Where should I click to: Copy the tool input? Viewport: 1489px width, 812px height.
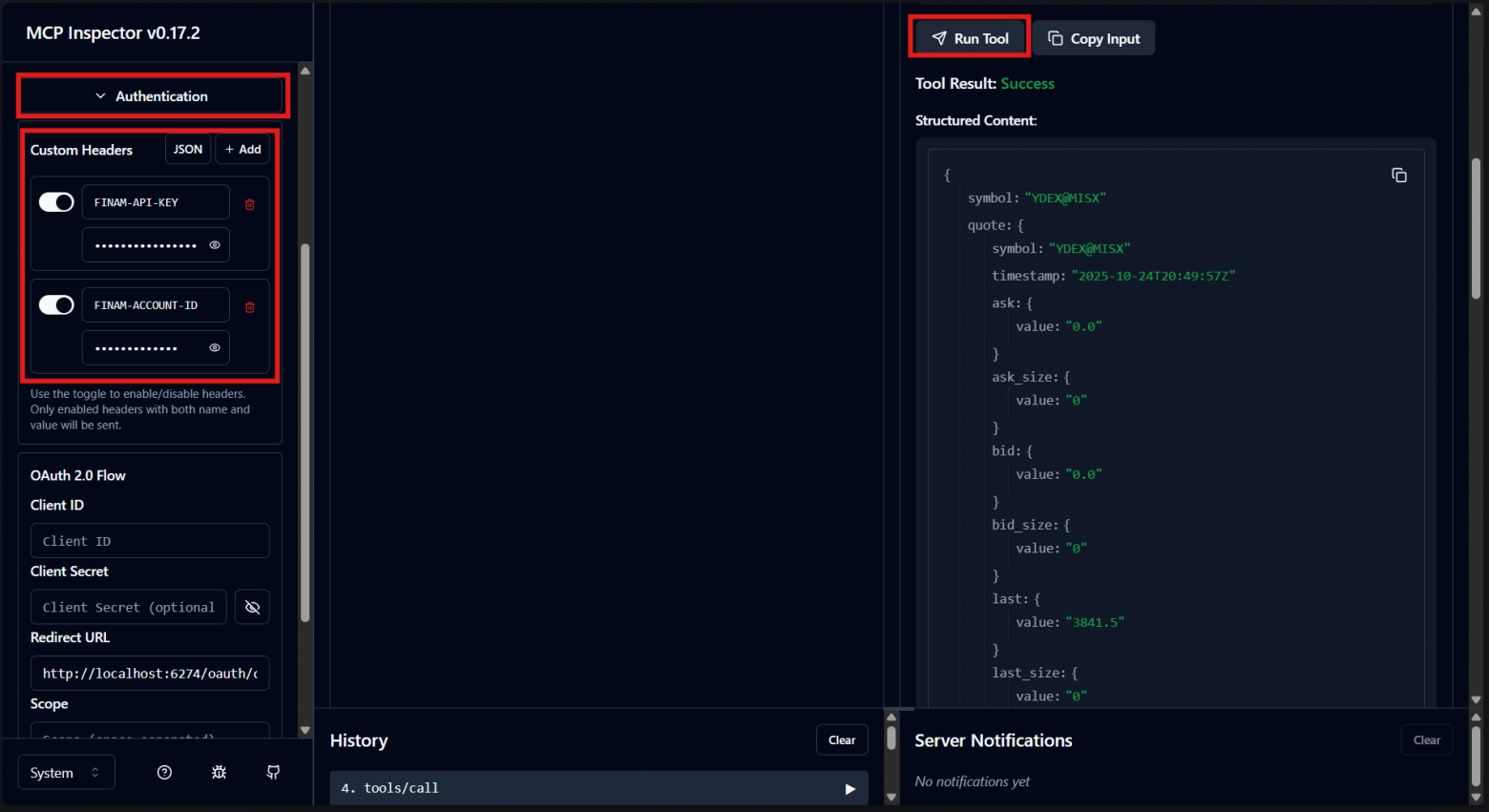[1094, 38]
